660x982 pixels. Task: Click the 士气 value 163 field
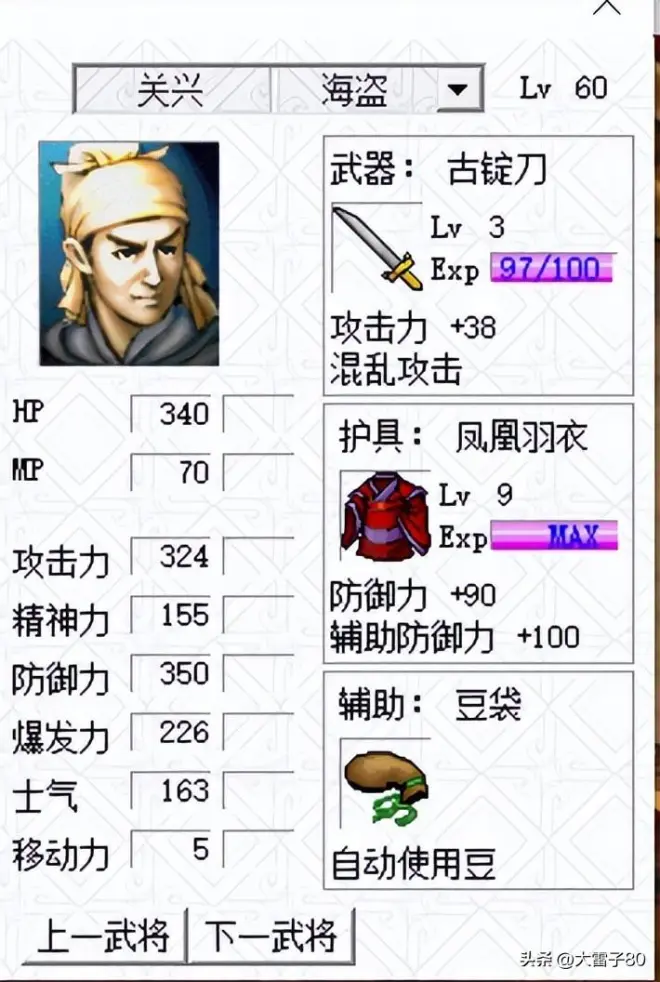(171, 790)
